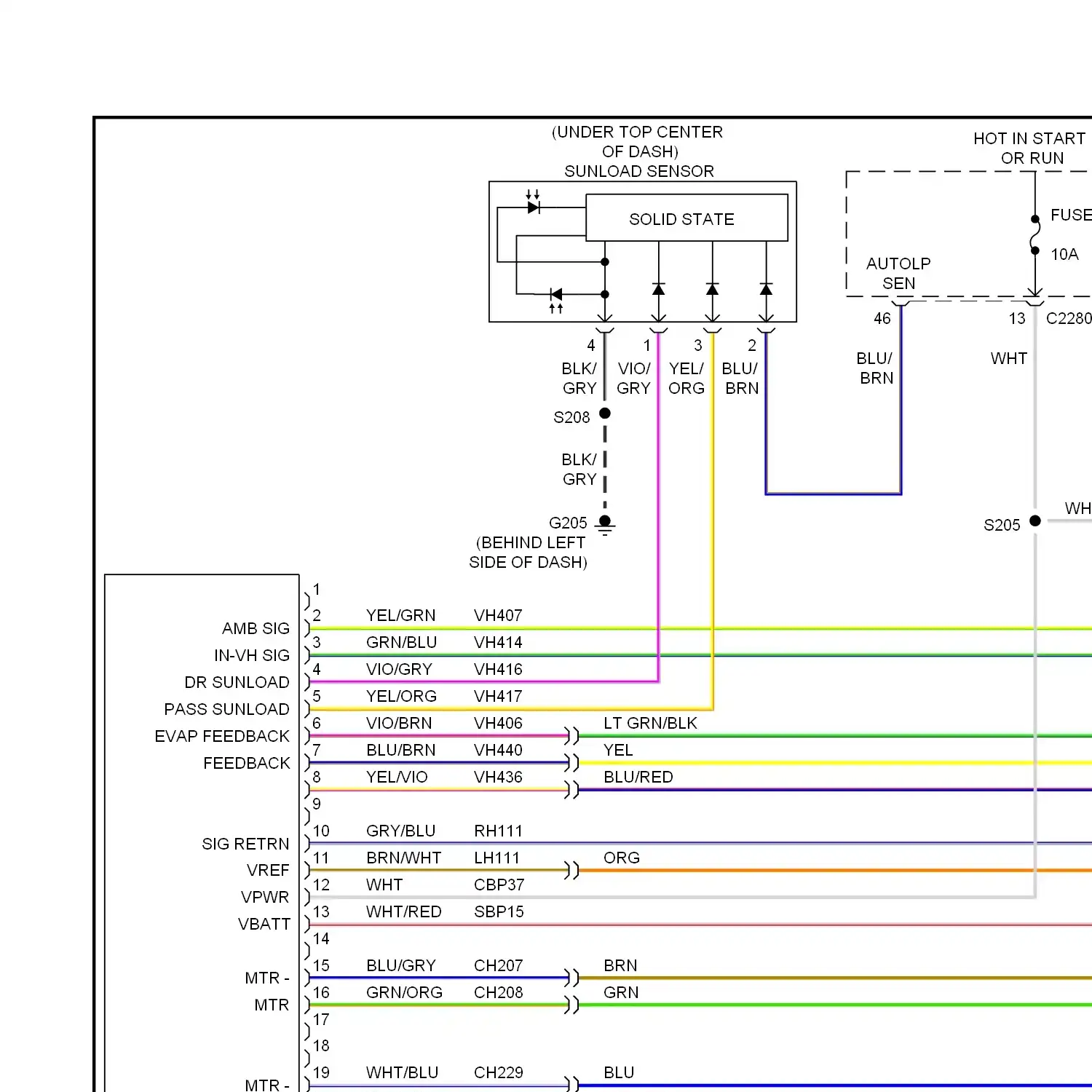Click the fuse symbol above 10A
The width and height of the screenshot is (1092, 1092).
pos(1035,234)
